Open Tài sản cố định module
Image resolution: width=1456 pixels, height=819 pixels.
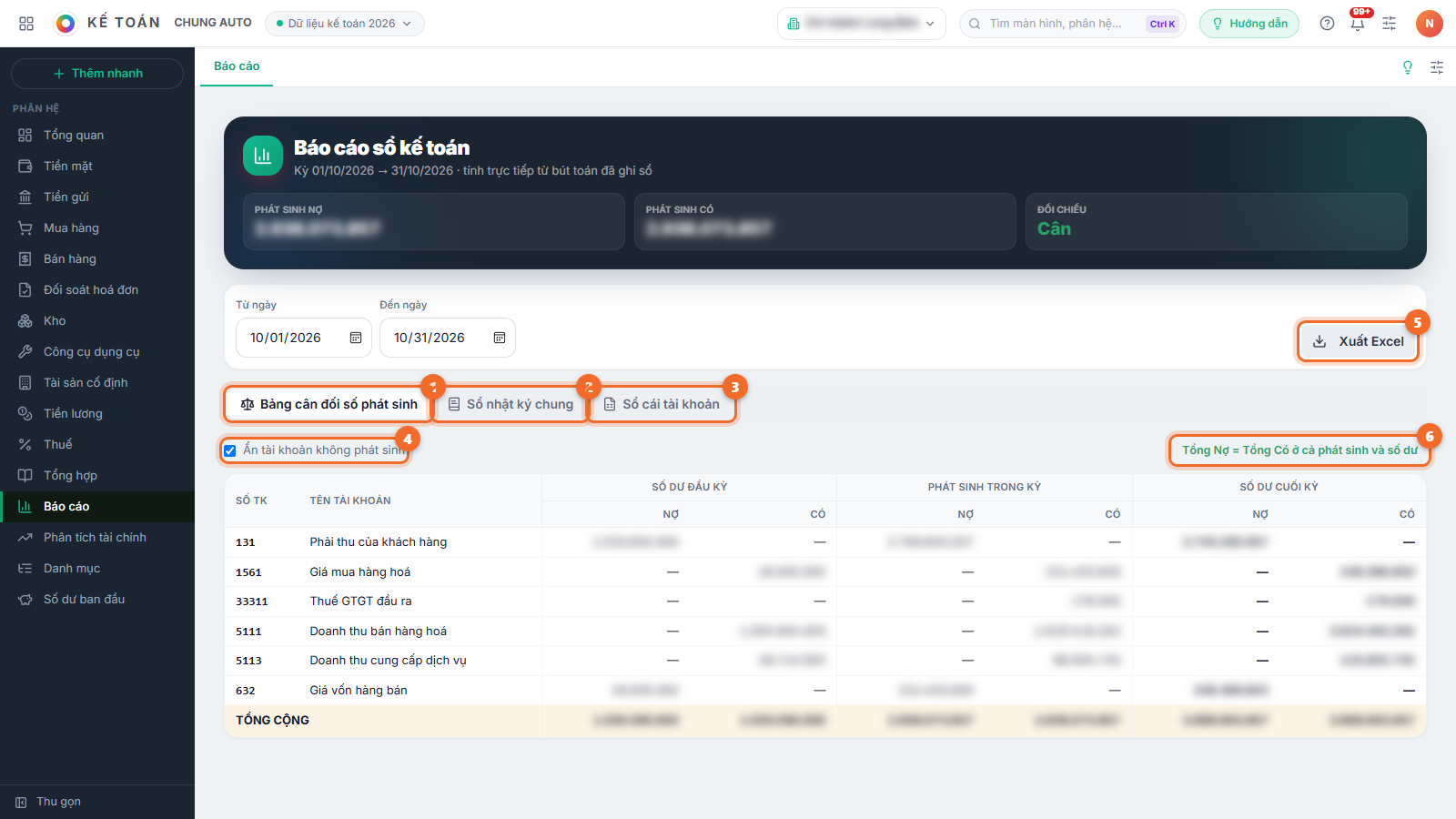97,382
